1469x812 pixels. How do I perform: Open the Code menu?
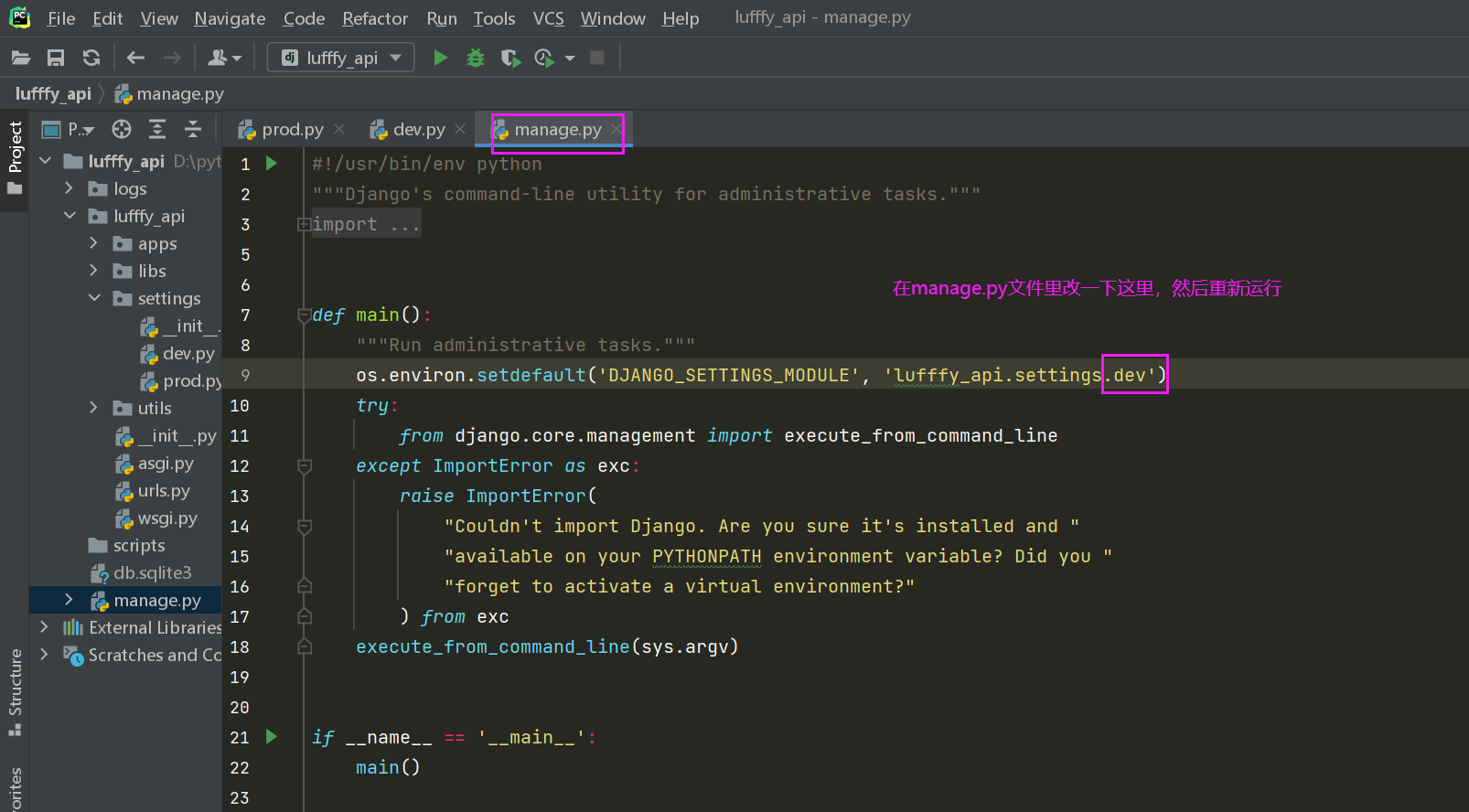tap(304, 18)
